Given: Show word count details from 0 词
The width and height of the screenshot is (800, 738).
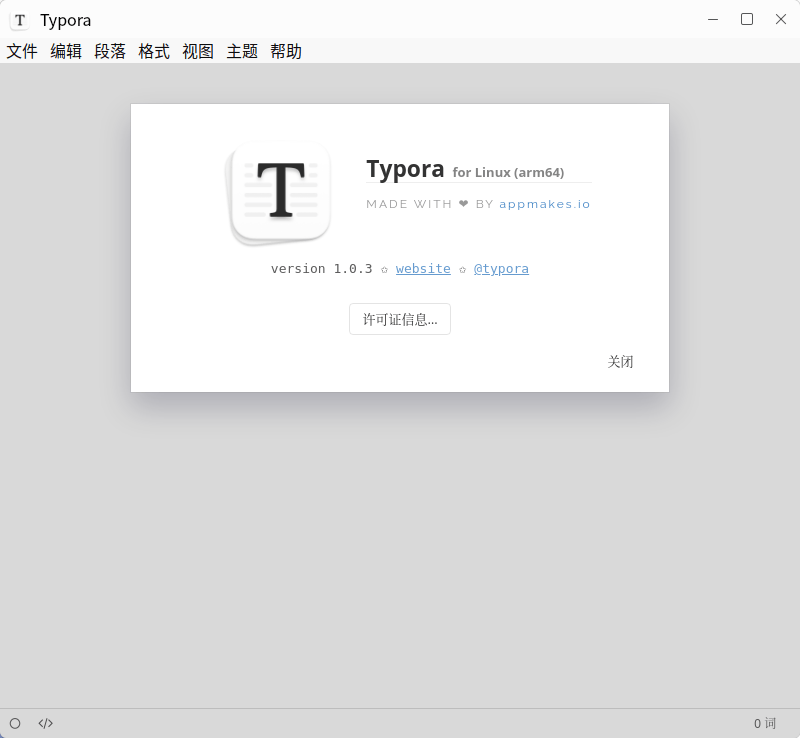Looking at the screenshot, I should [x=764, y=723].
